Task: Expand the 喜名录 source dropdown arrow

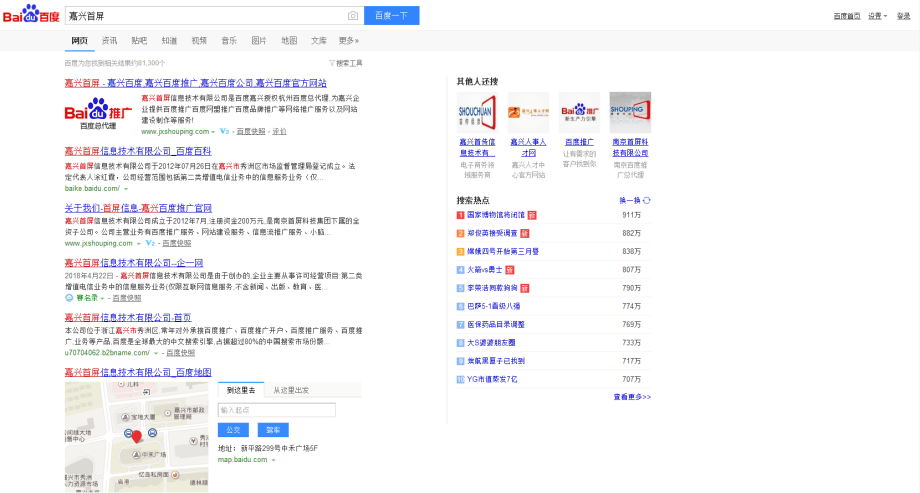Action: [x=102, y=299]
